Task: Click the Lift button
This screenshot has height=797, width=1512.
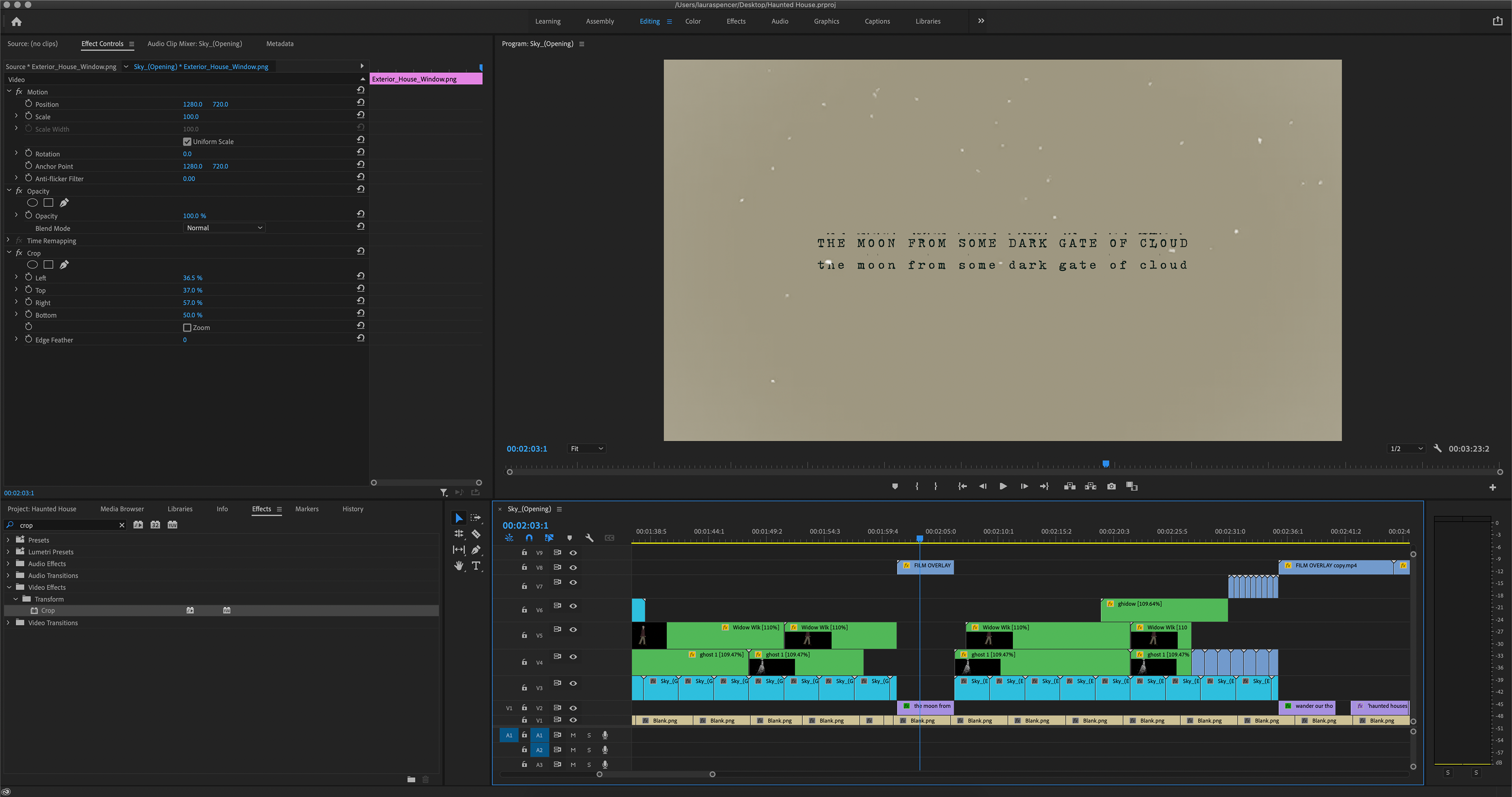Action: 1069,486
